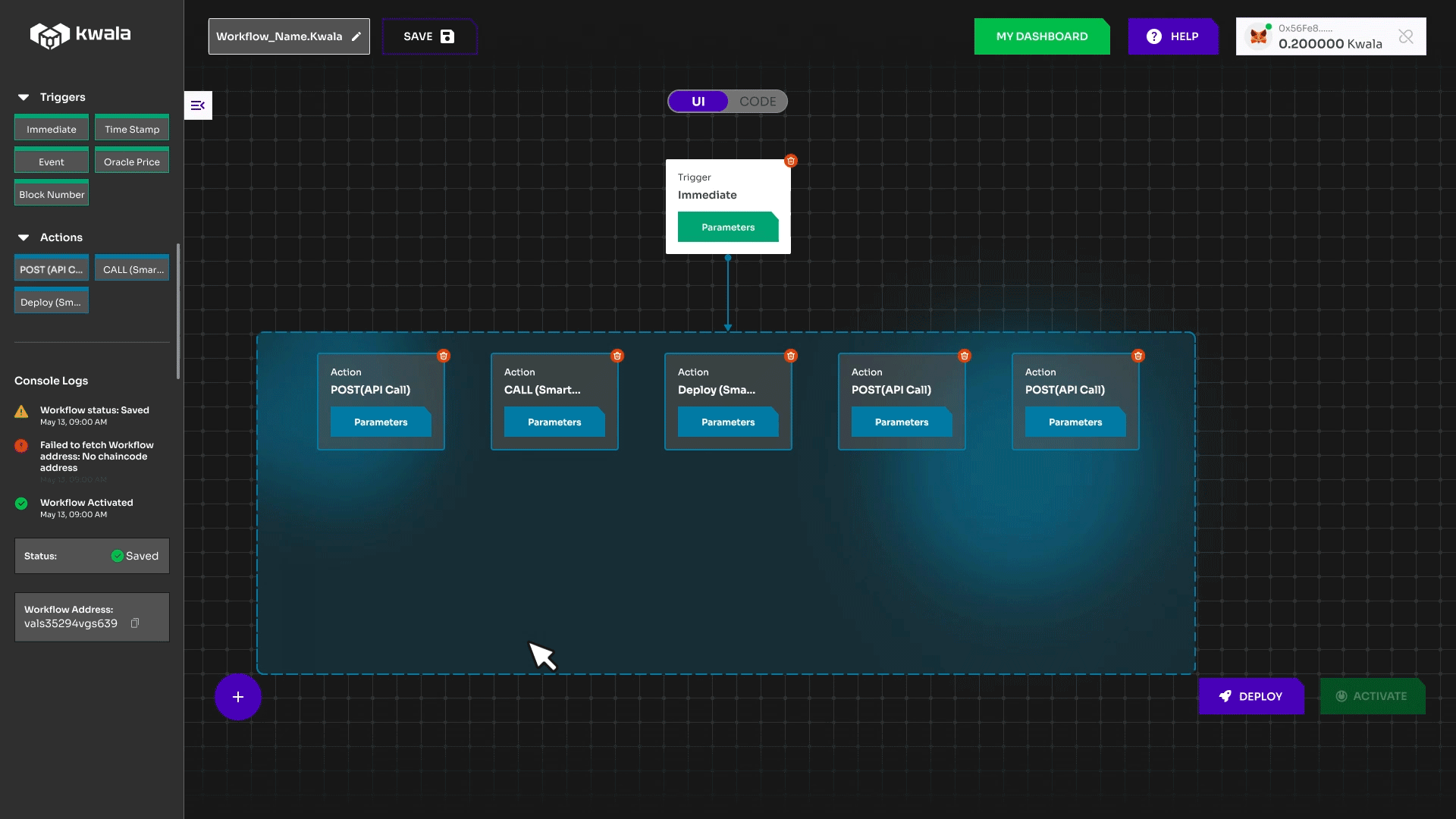Viewport: 1456px width, 819px height.
Task: Collapse the Actions section
Action: (x=23, y=237)
